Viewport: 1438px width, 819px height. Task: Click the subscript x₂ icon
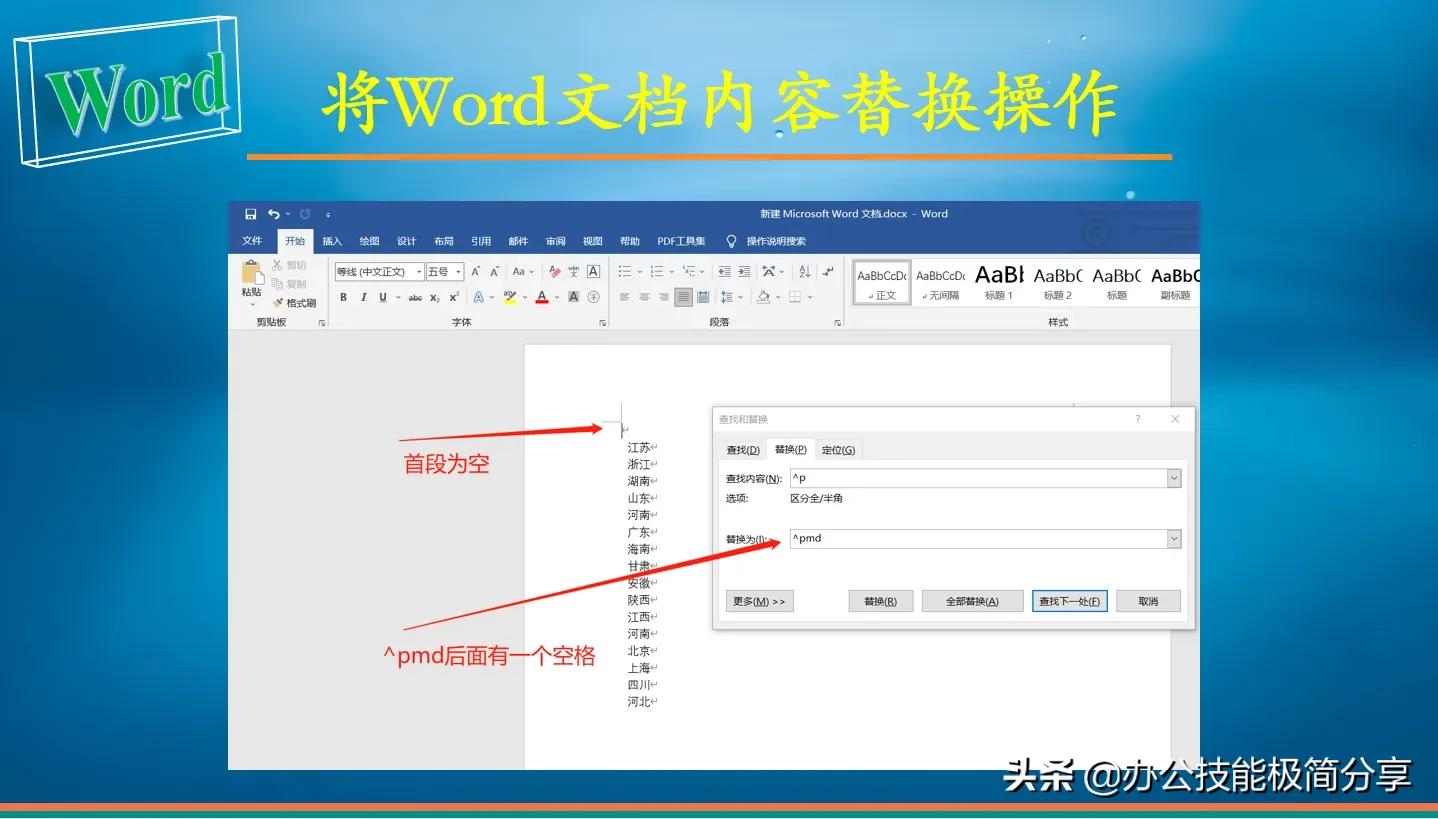pyautogui.click(x=435, y=297)
